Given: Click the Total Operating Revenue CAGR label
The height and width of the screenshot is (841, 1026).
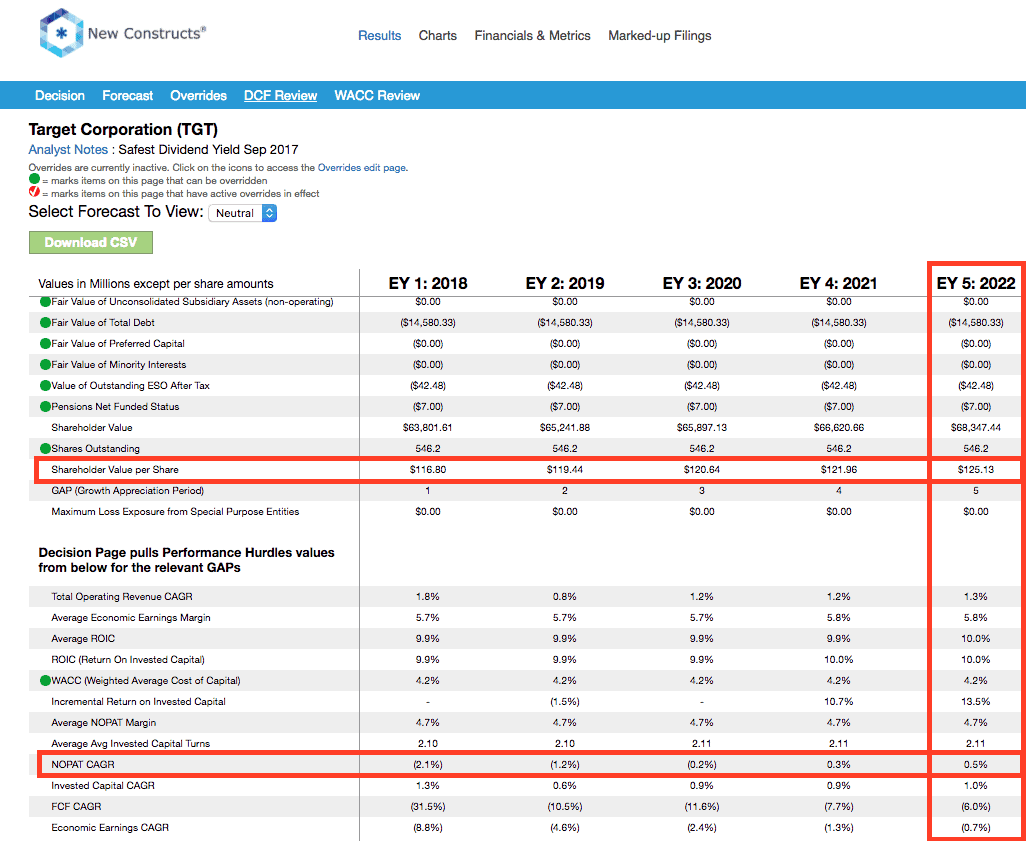Looking at the screenshot, I should [122, 597].
